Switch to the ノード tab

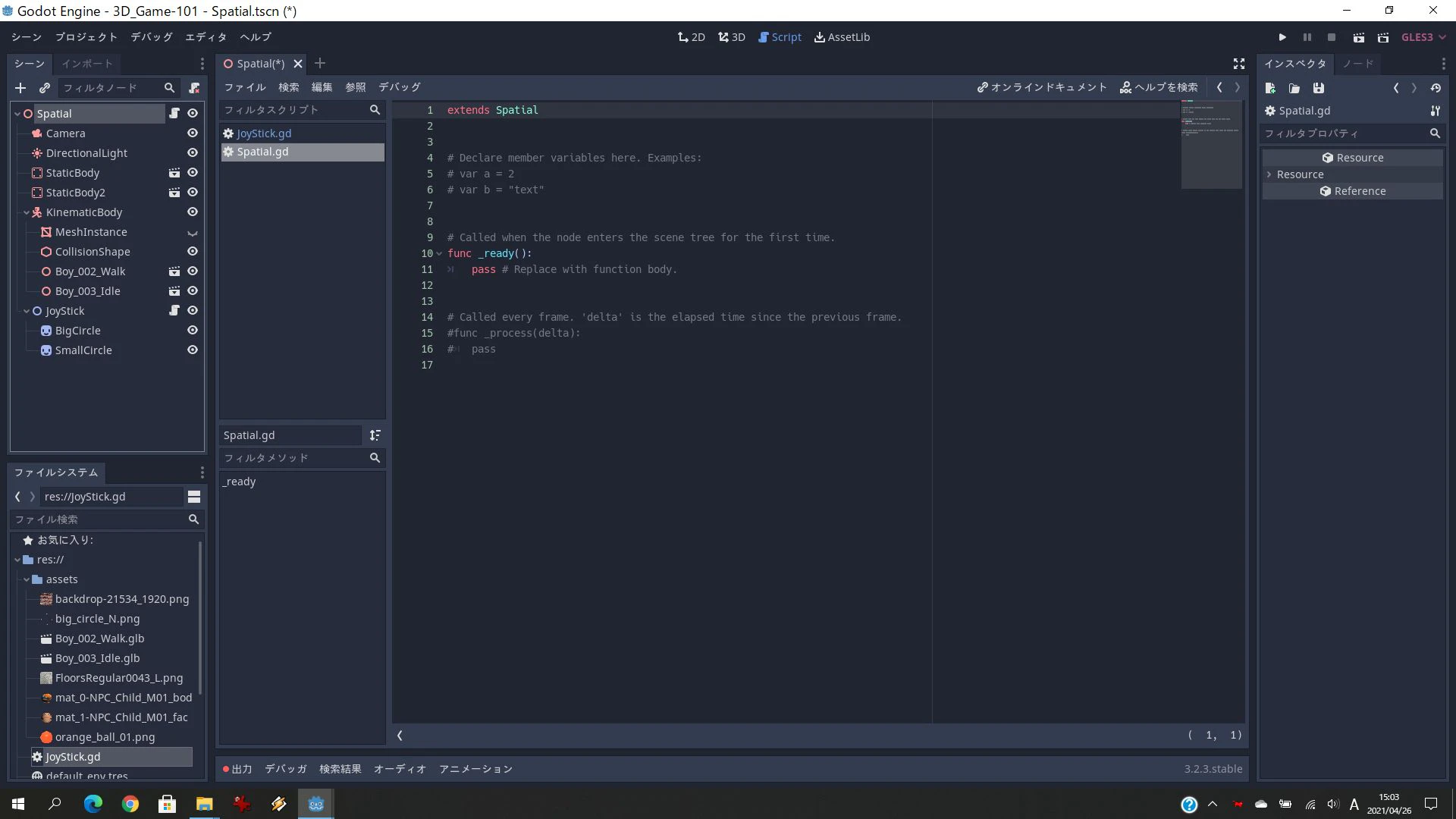click(x=1358, y=64)
